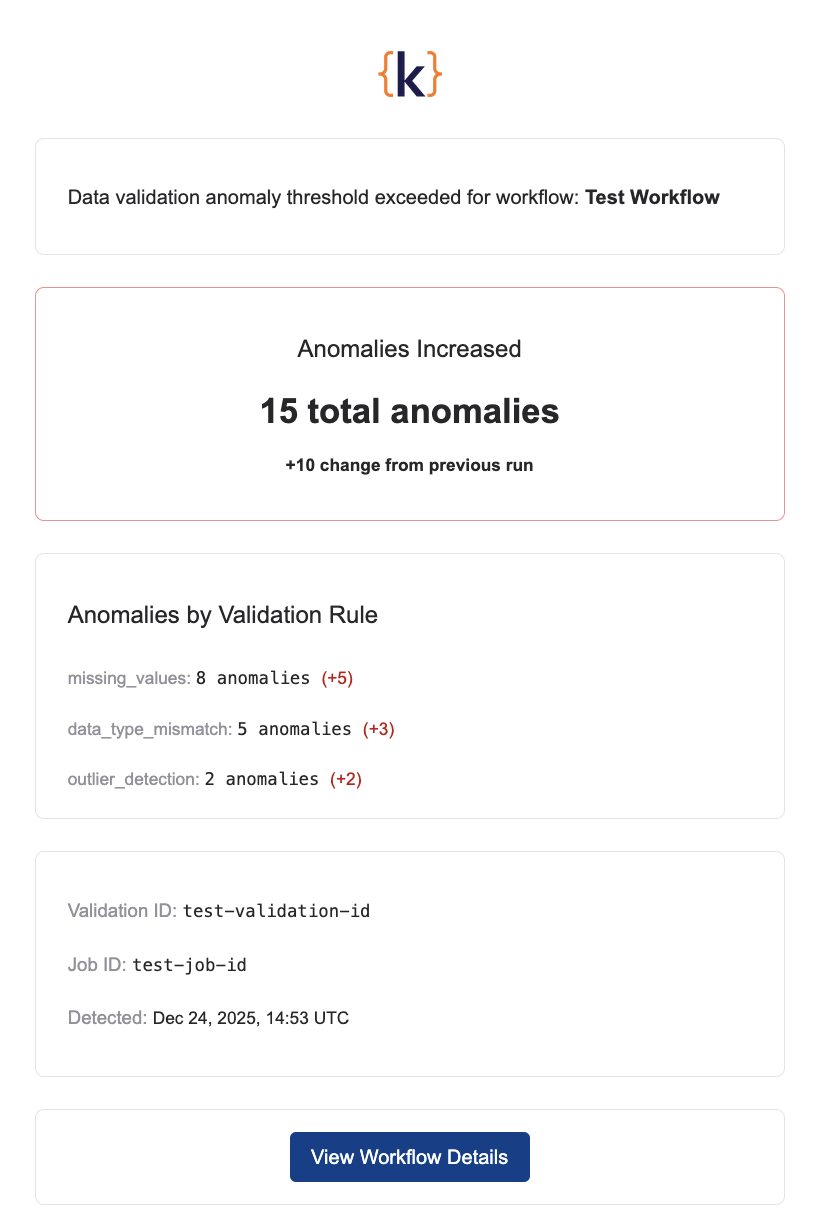Select the anomaly summary card with red border
Image resolution: width=816 pixels, height=1232 pixels.
coord(409,404)
